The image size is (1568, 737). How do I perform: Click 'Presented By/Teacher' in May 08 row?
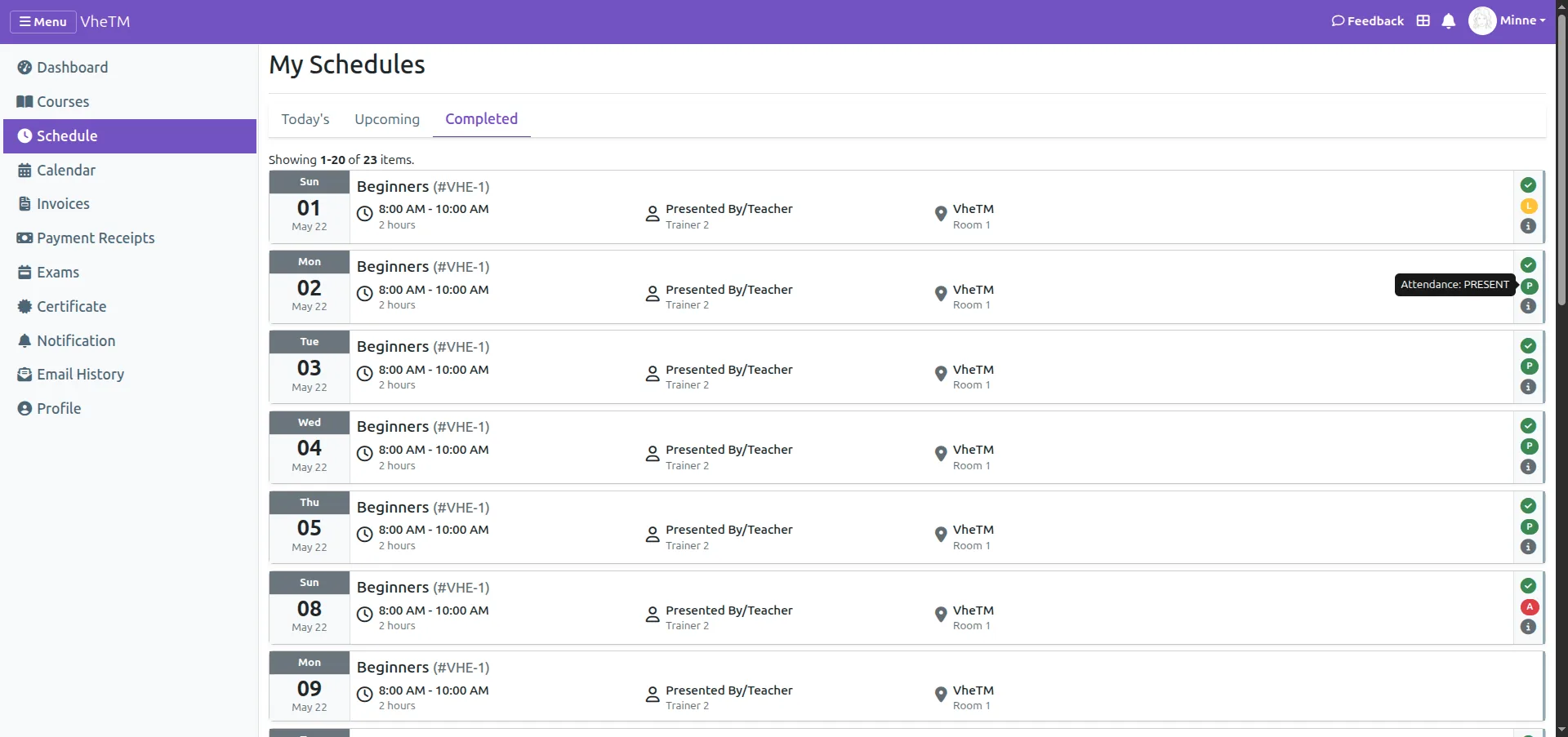click(729, 610)
